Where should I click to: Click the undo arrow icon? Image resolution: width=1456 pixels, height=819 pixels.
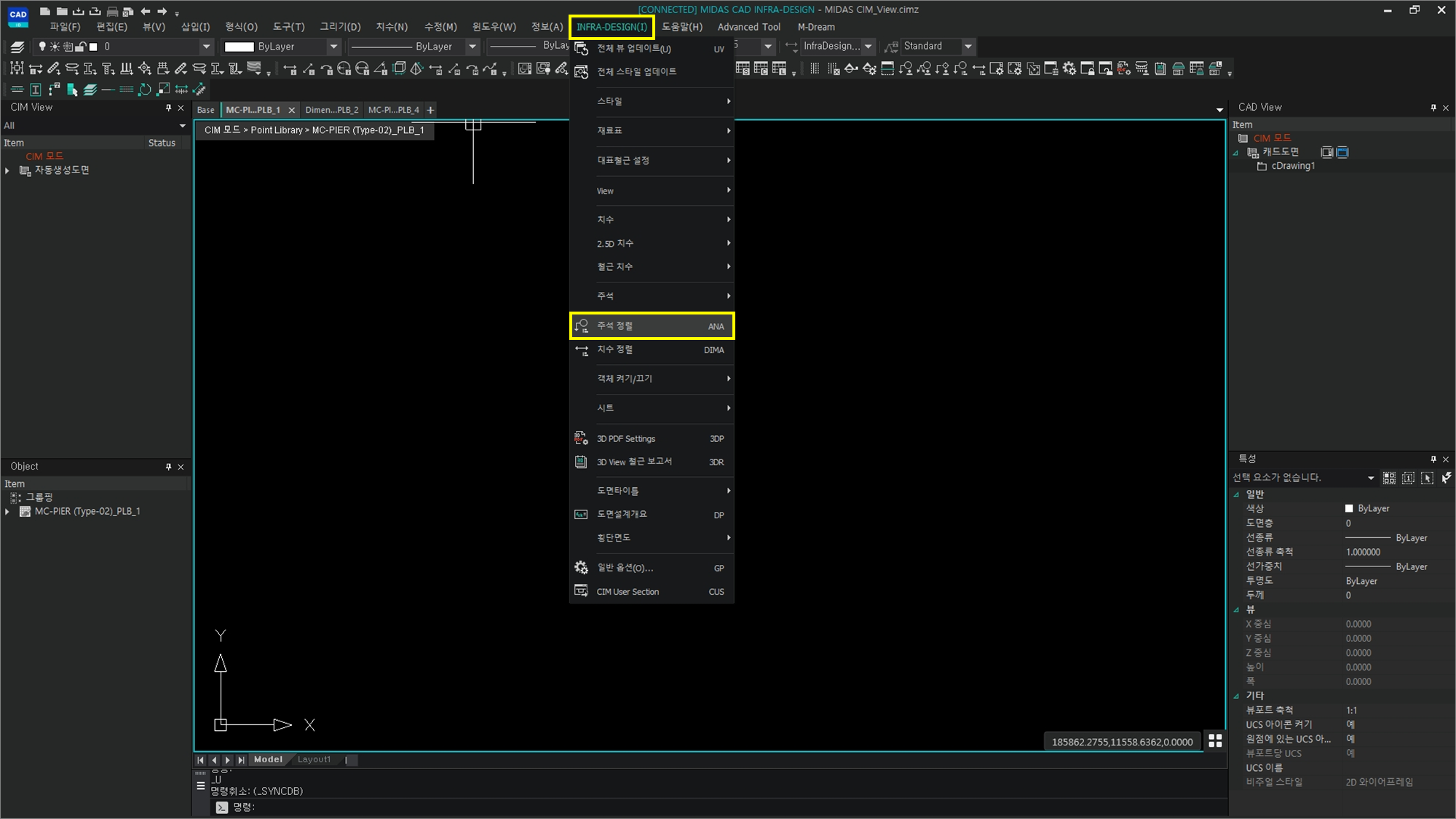pyautogui.click(x=146, y=11)
